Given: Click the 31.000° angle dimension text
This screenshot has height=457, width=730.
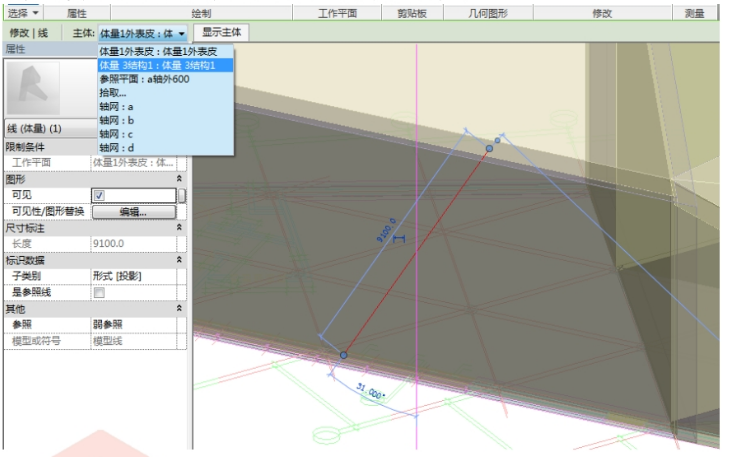Looking at the screenshot, I should tap(371, 391).
